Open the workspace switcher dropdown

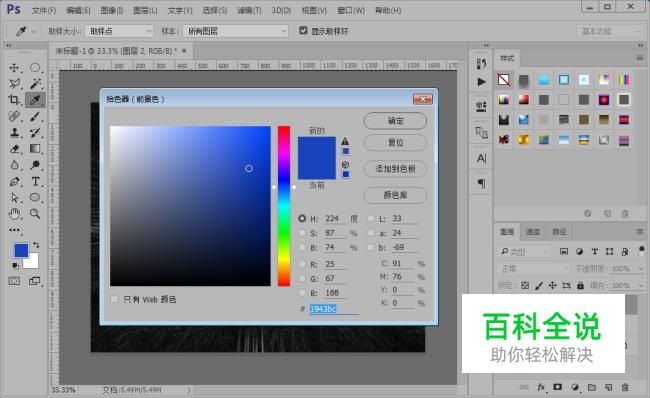[x=610, y=31]
